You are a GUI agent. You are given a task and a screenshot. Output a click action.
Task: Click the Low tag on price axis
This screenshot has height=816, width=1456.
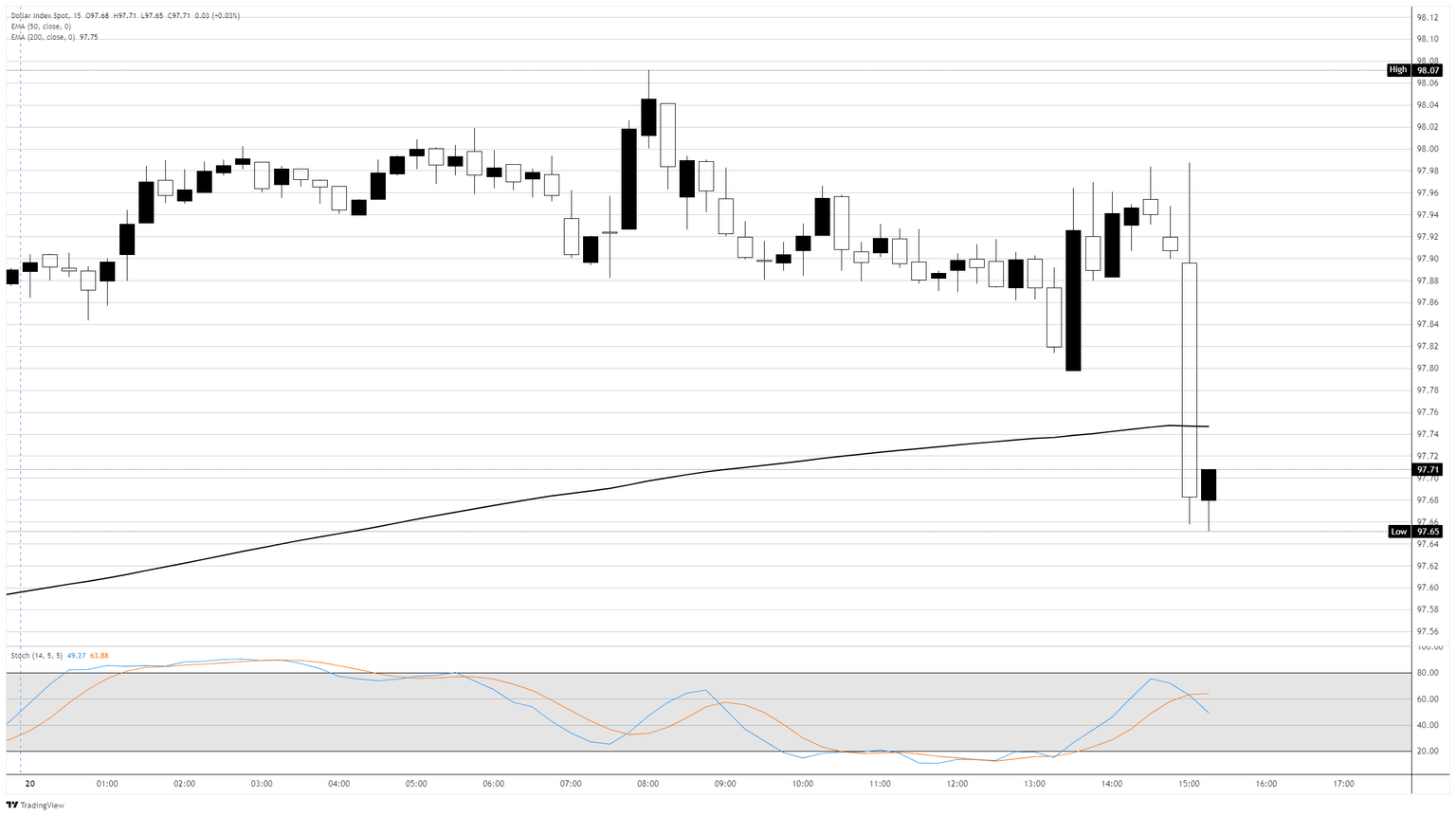click(x=1398, y=532)
